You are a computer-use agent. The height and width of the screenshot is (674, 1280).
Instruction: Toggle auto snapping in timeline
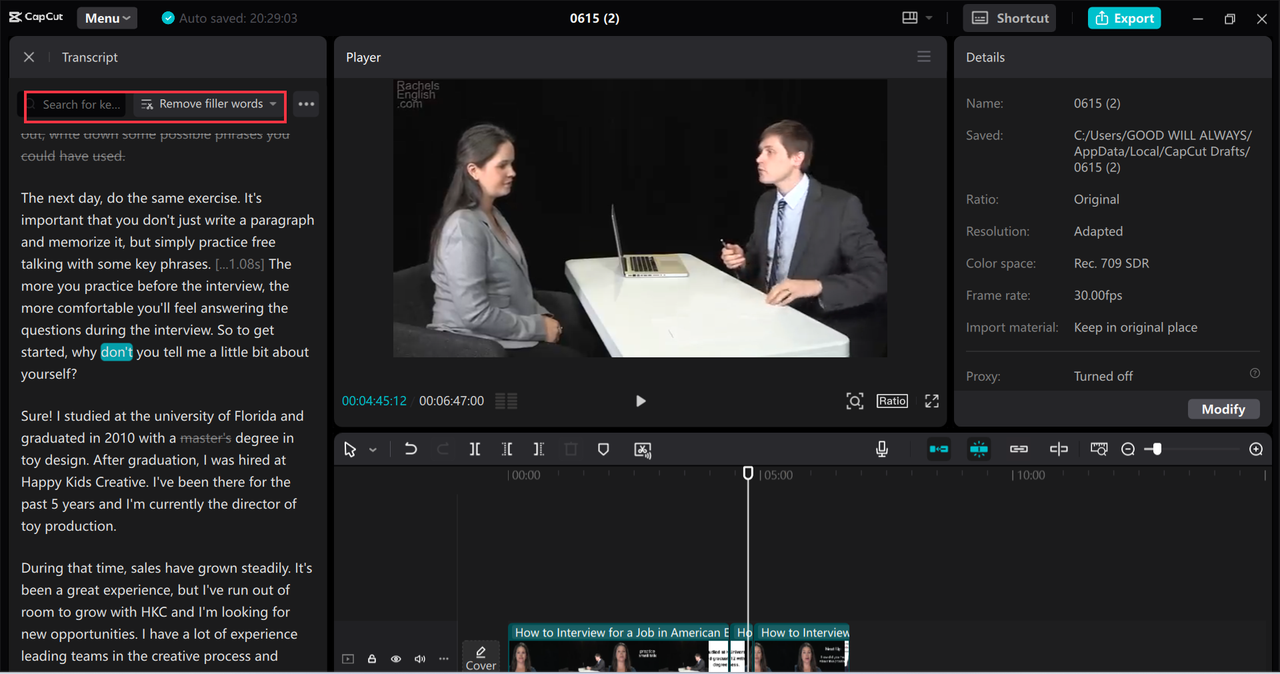979,450
